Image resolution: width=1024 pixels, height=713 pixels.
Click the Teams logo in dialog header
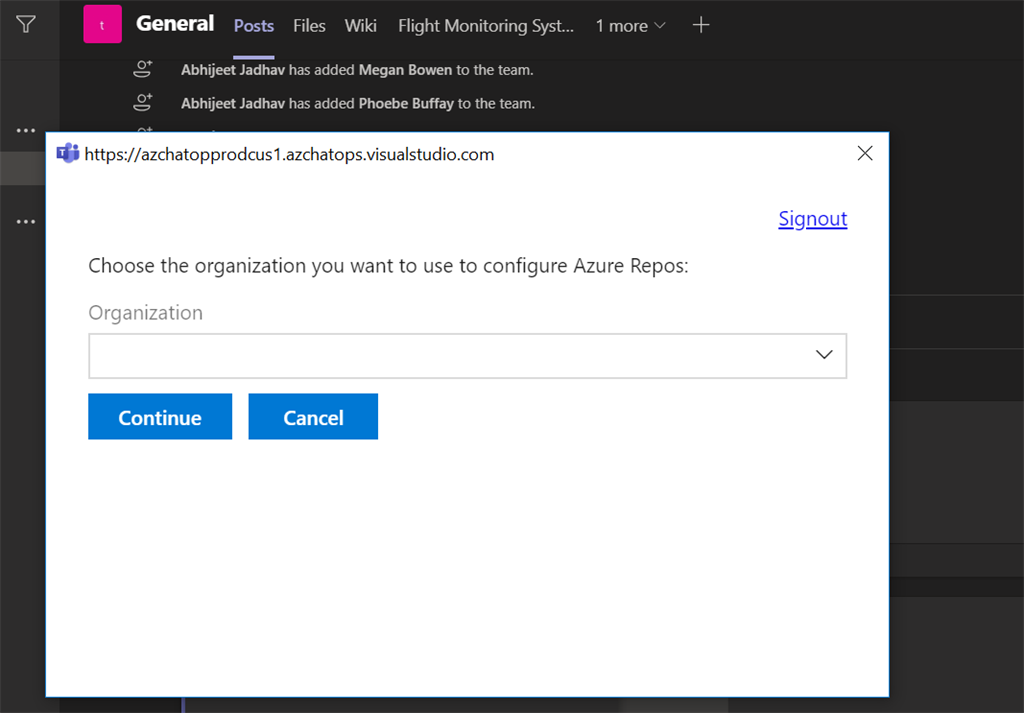68,154
